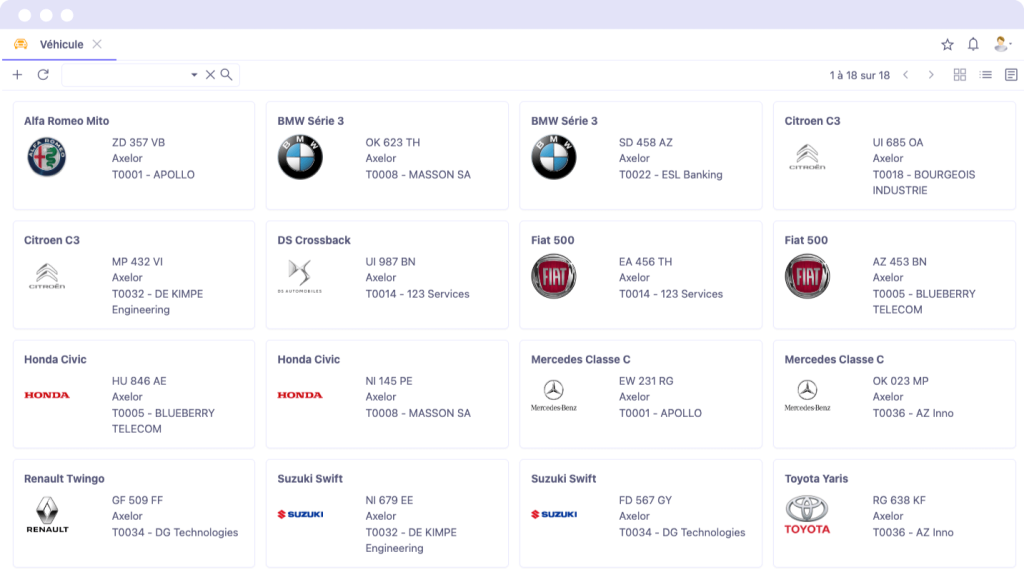Click BMW logo on SD 458 AZ card

click(554, 157)
